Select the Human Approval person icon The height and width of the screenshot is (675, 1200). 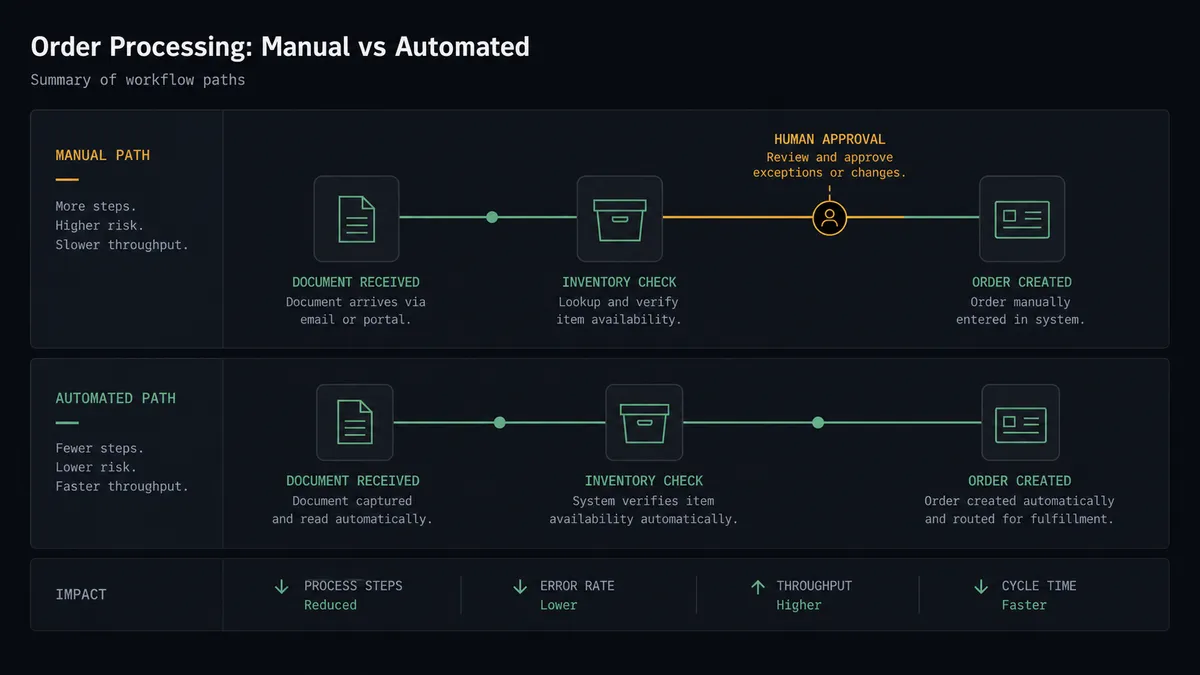[829, 217]
